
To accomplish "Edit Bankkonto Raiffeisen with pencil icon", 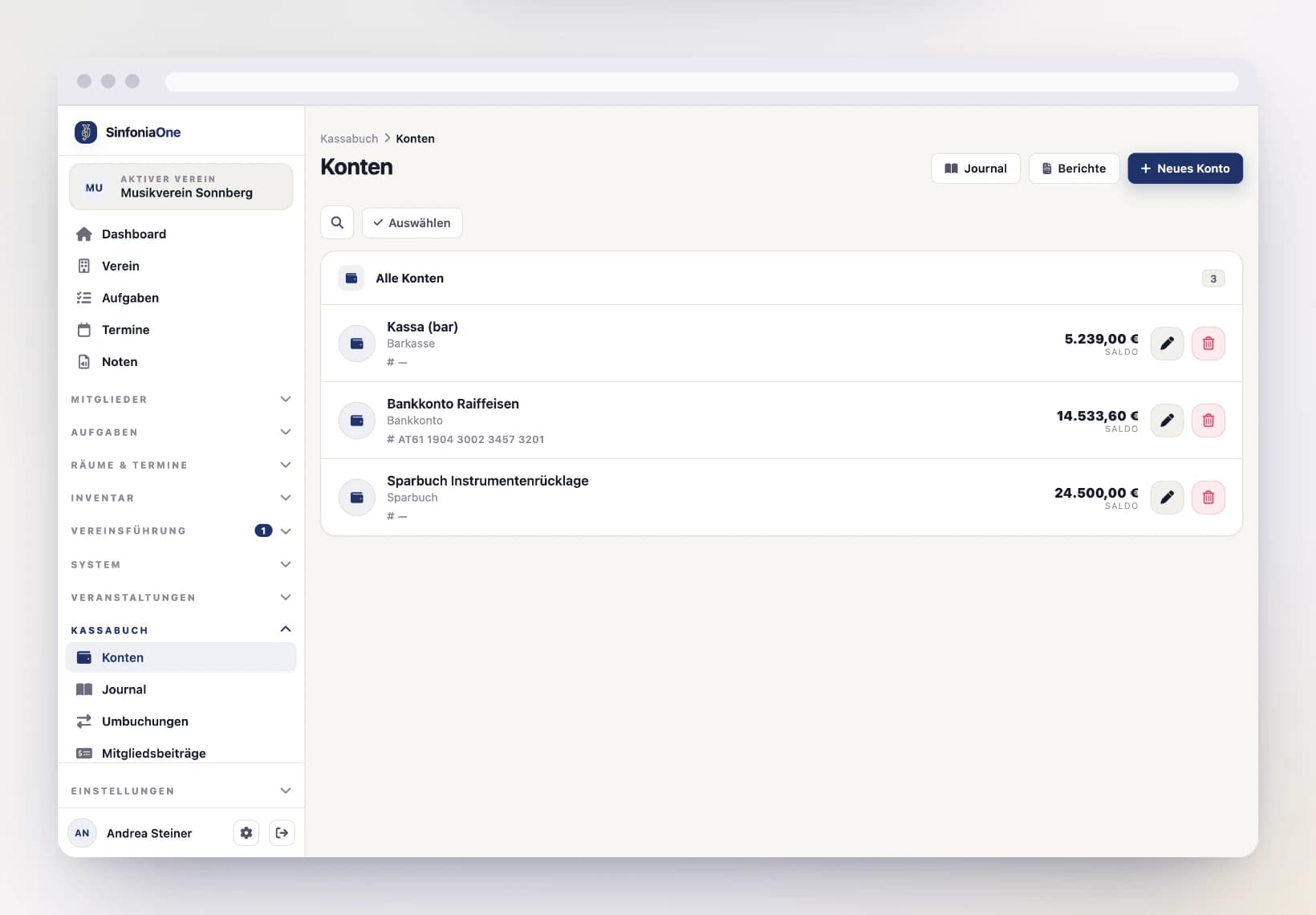I will pyautogui.click(x=1167, y=421).
